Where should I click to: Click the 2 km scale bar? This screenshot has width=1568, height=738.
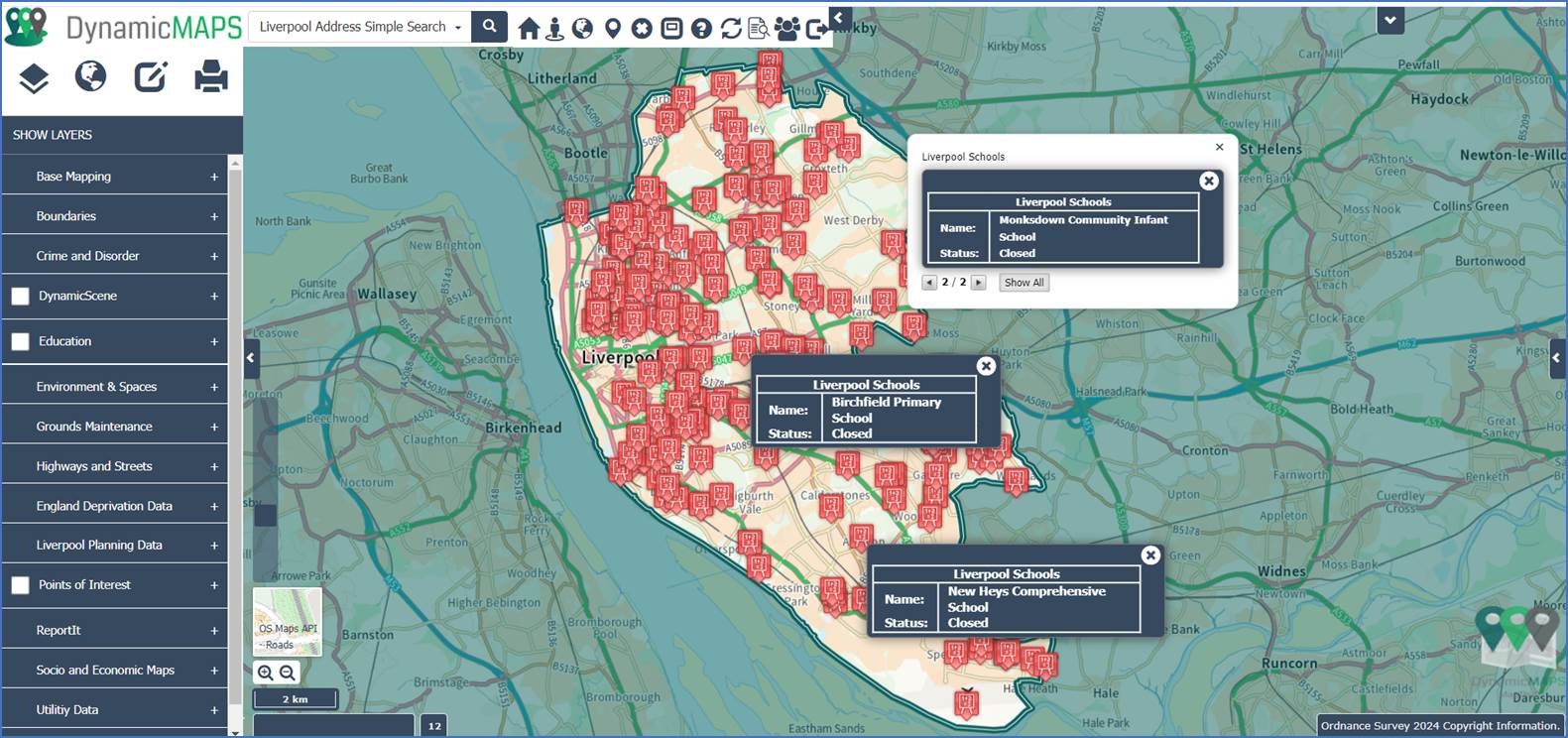296,699
